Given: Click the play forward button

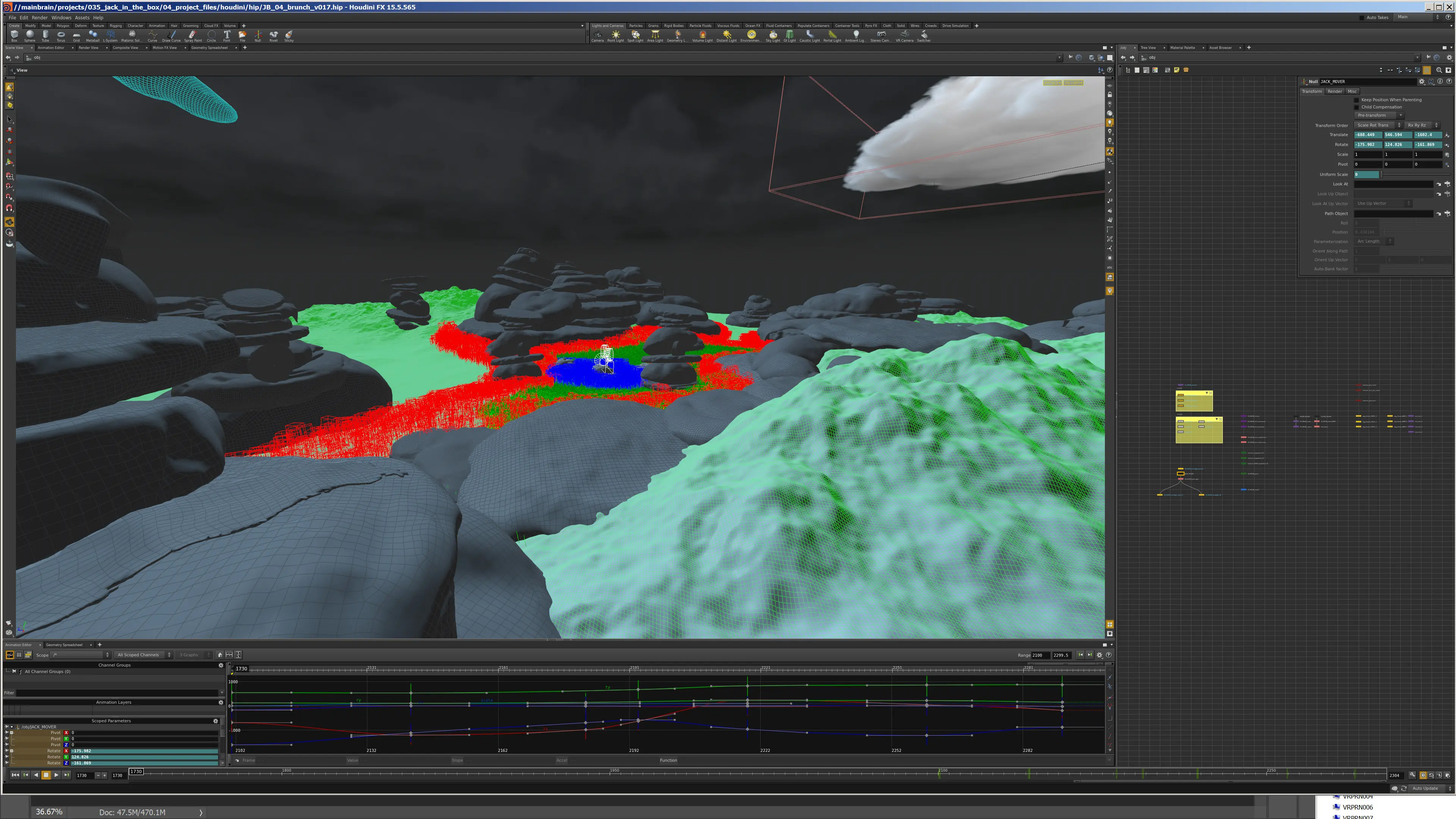Looking at the screenshot, I should tap(56, 775).
